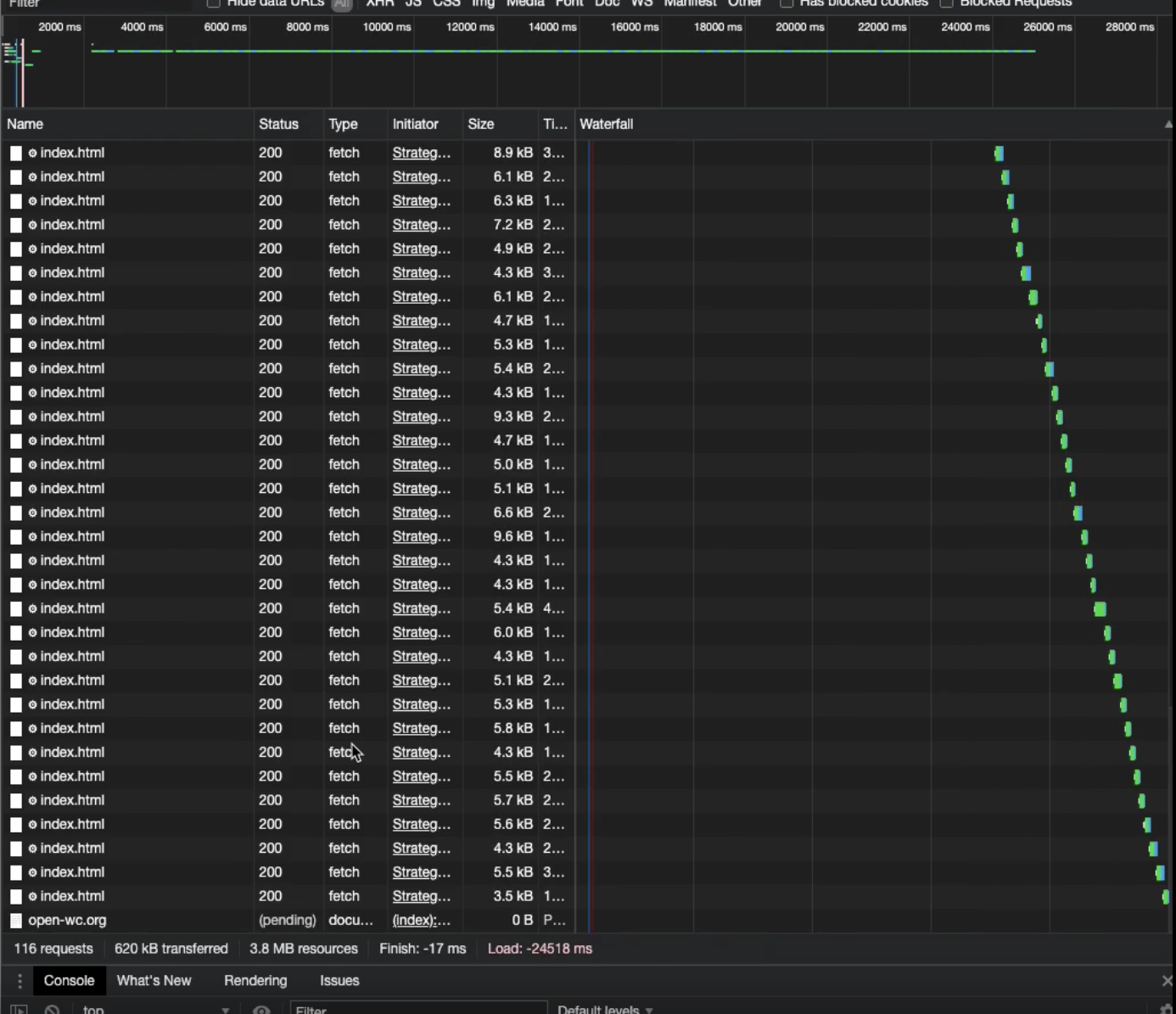Image resolution: width=1176 pixels, height=1014 pixels.
Task: Click the clear console icon
Action: point(52,1010)
